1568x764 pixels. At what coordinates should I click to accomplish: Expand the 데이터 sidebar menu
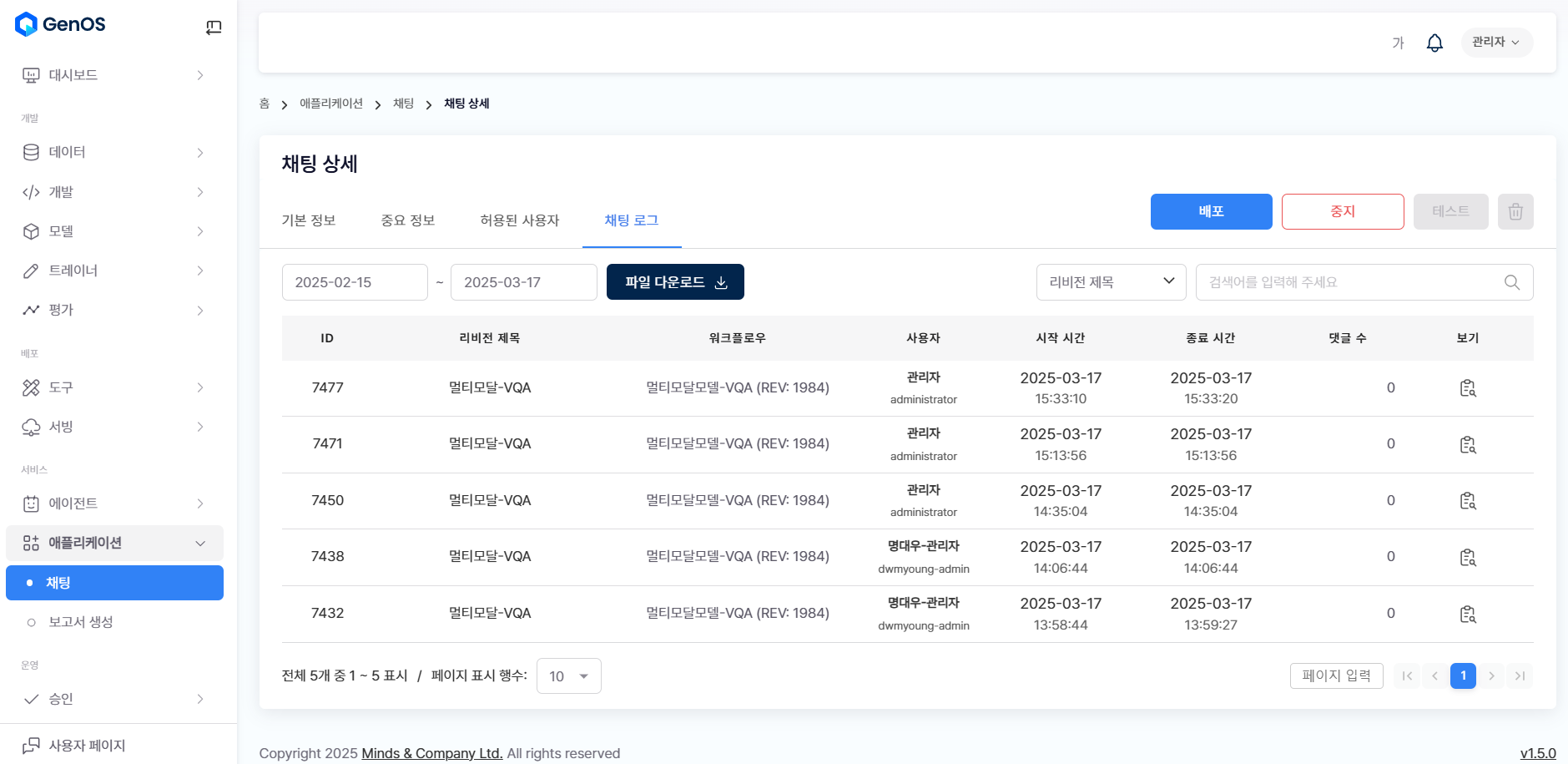(x=113, y=152)
